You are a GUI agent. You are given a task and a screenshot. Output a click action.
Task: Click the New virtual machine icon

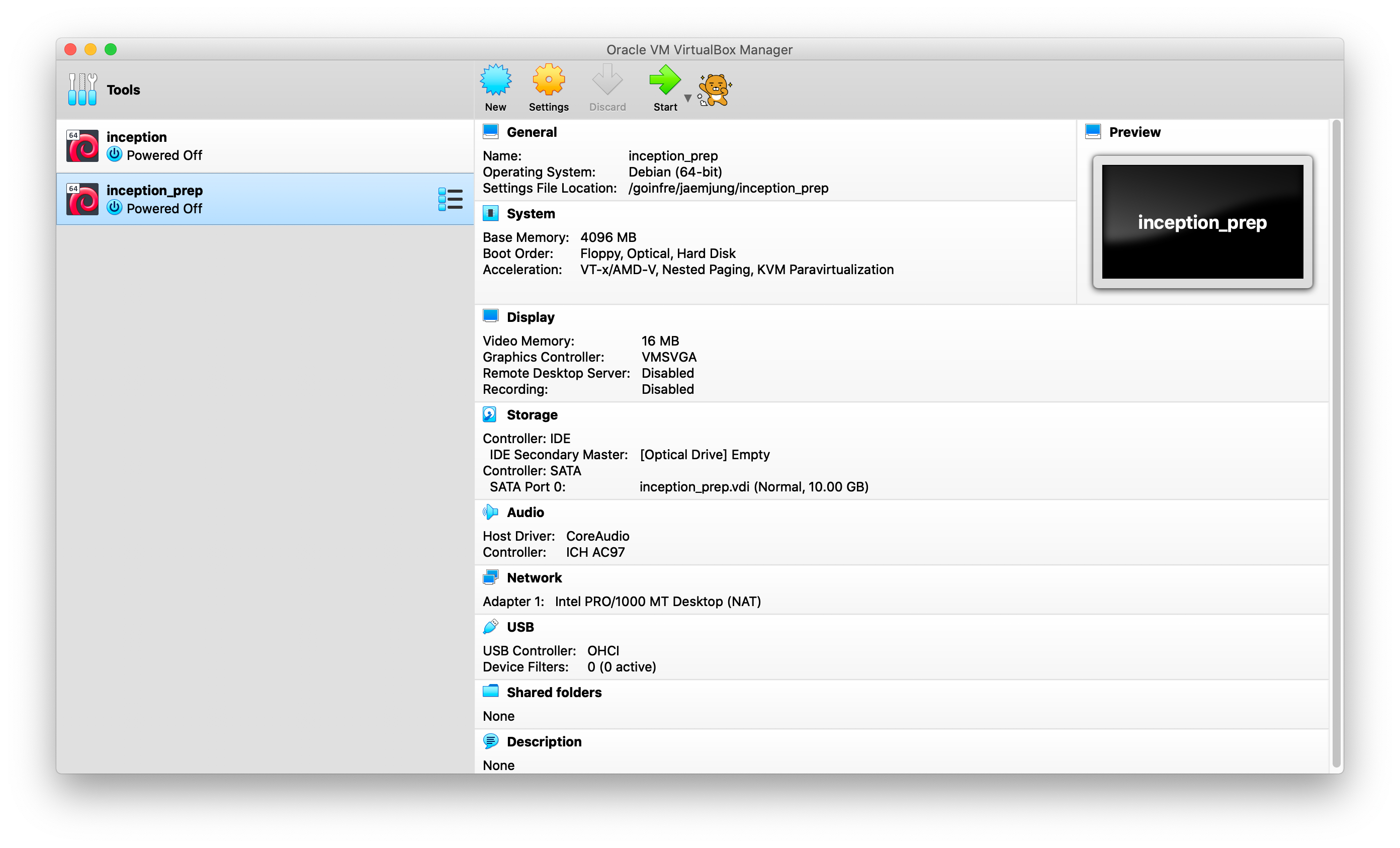pyautogui.click(x=495, y=80)
